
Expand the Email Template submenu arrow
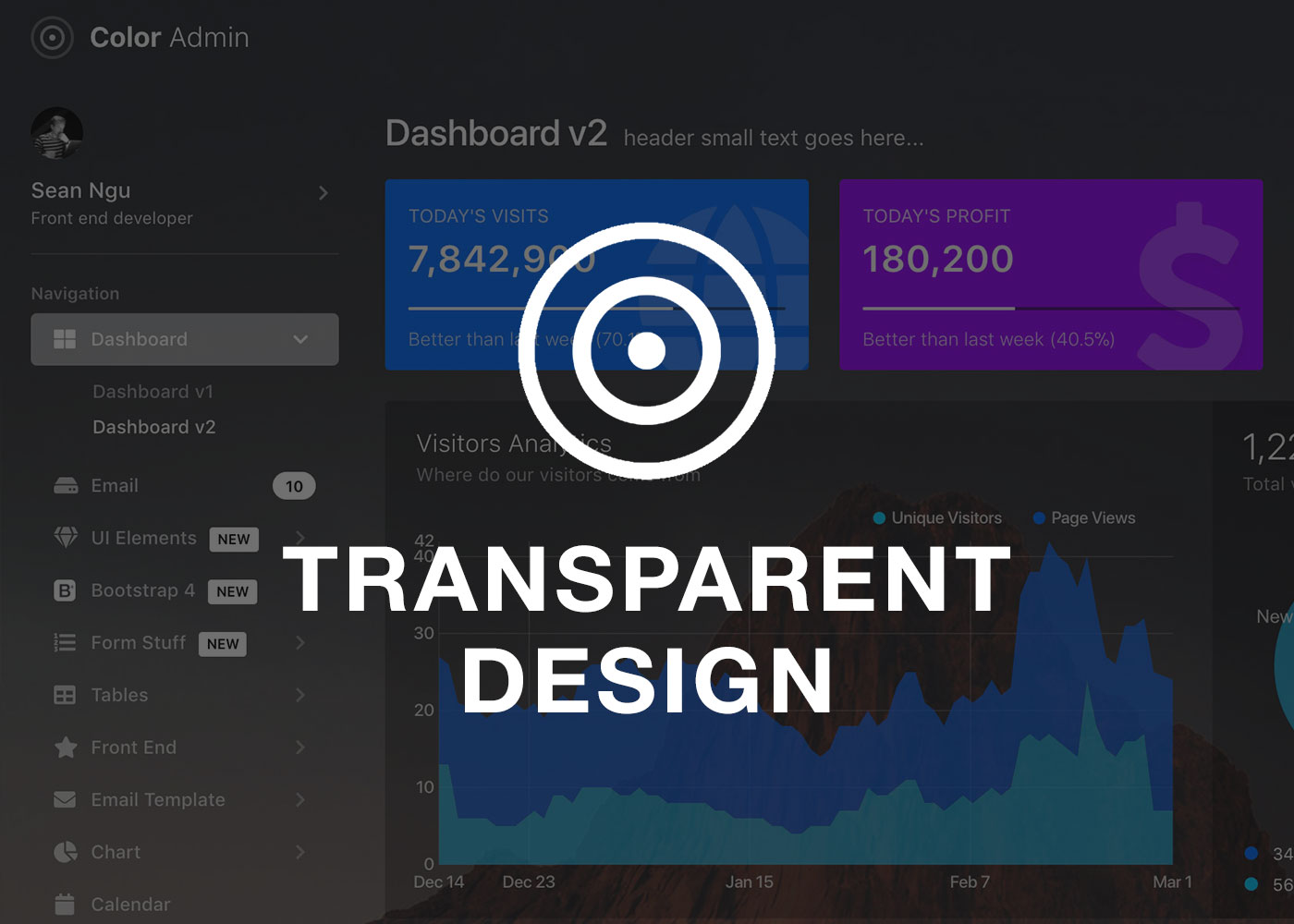pyautogui.click(x=300, y=800)
